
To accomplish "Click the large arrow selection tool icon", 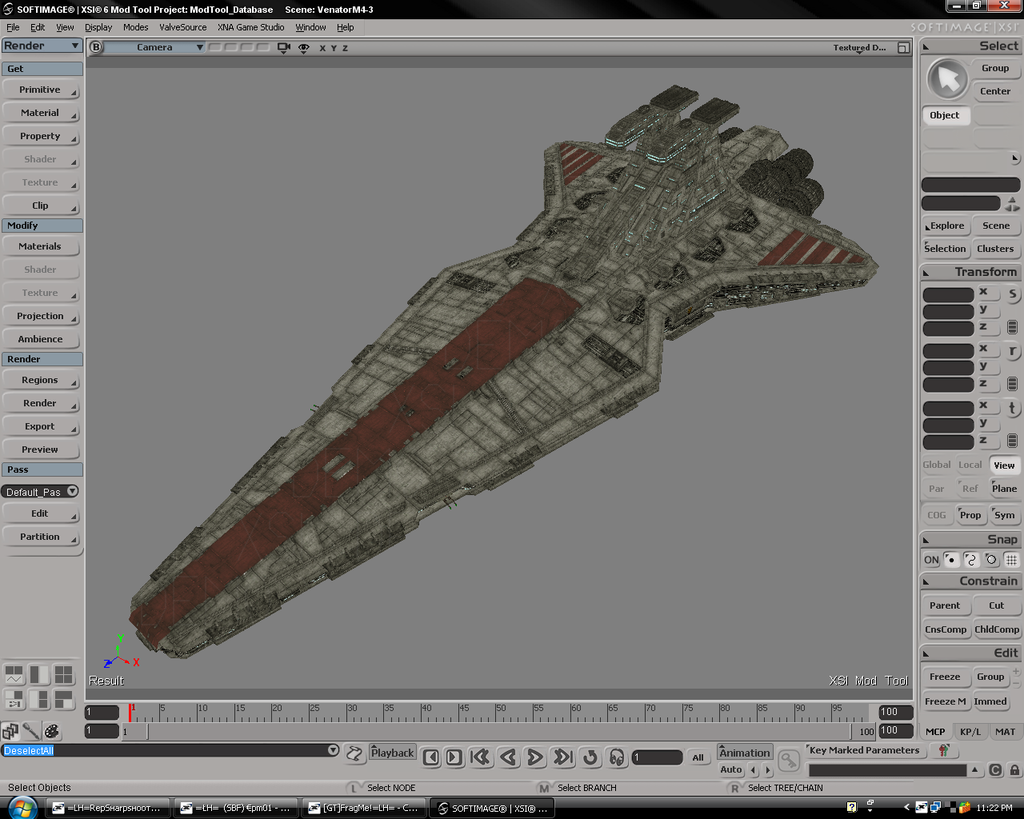I will (947, 79).
